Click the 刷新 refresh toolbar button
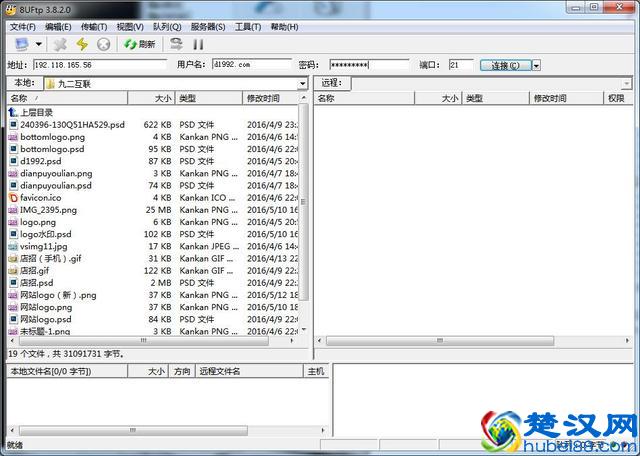Viewport: 640px width, 456px height. coord(140,44)
